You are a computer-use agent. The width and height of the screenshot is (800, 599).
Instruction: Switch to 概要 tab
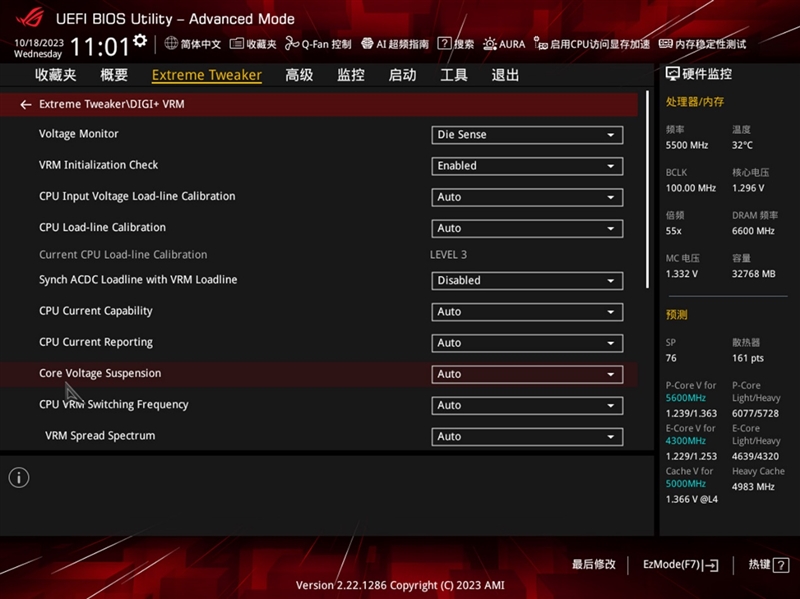pyautogui.click(x=114, y=75)
